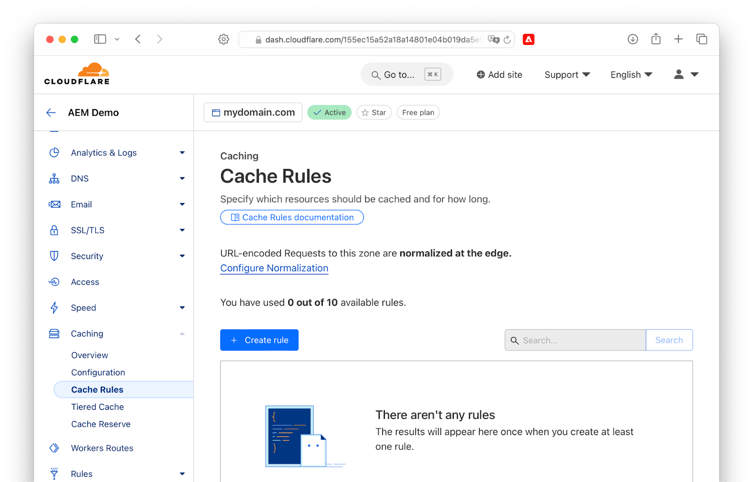
Task: Expand the Speed menu arrow
Action: point(182,307)
